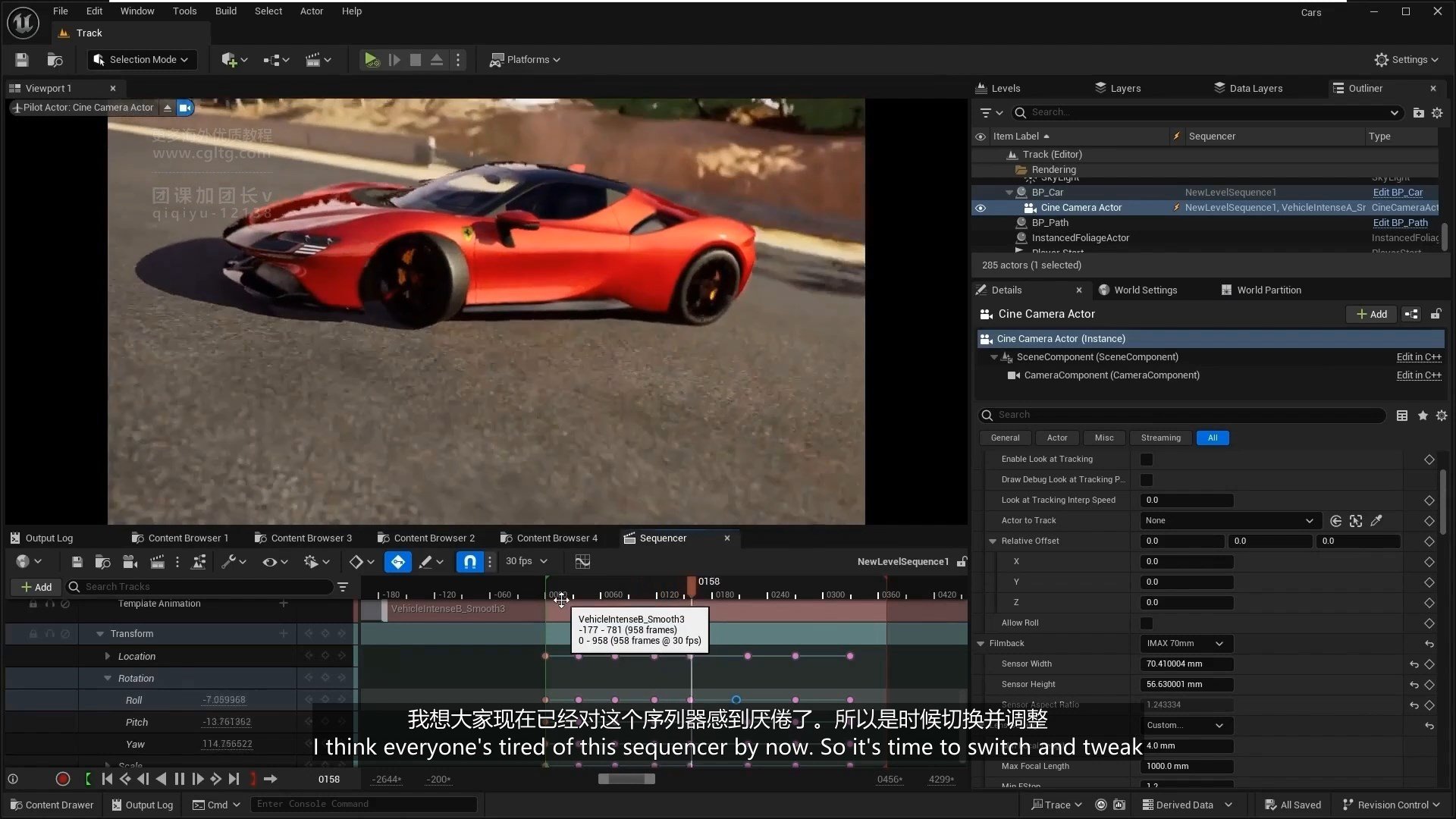Open the Settings dropdown in the top right
The image size is (1456, 819).
pos(1406,60)
